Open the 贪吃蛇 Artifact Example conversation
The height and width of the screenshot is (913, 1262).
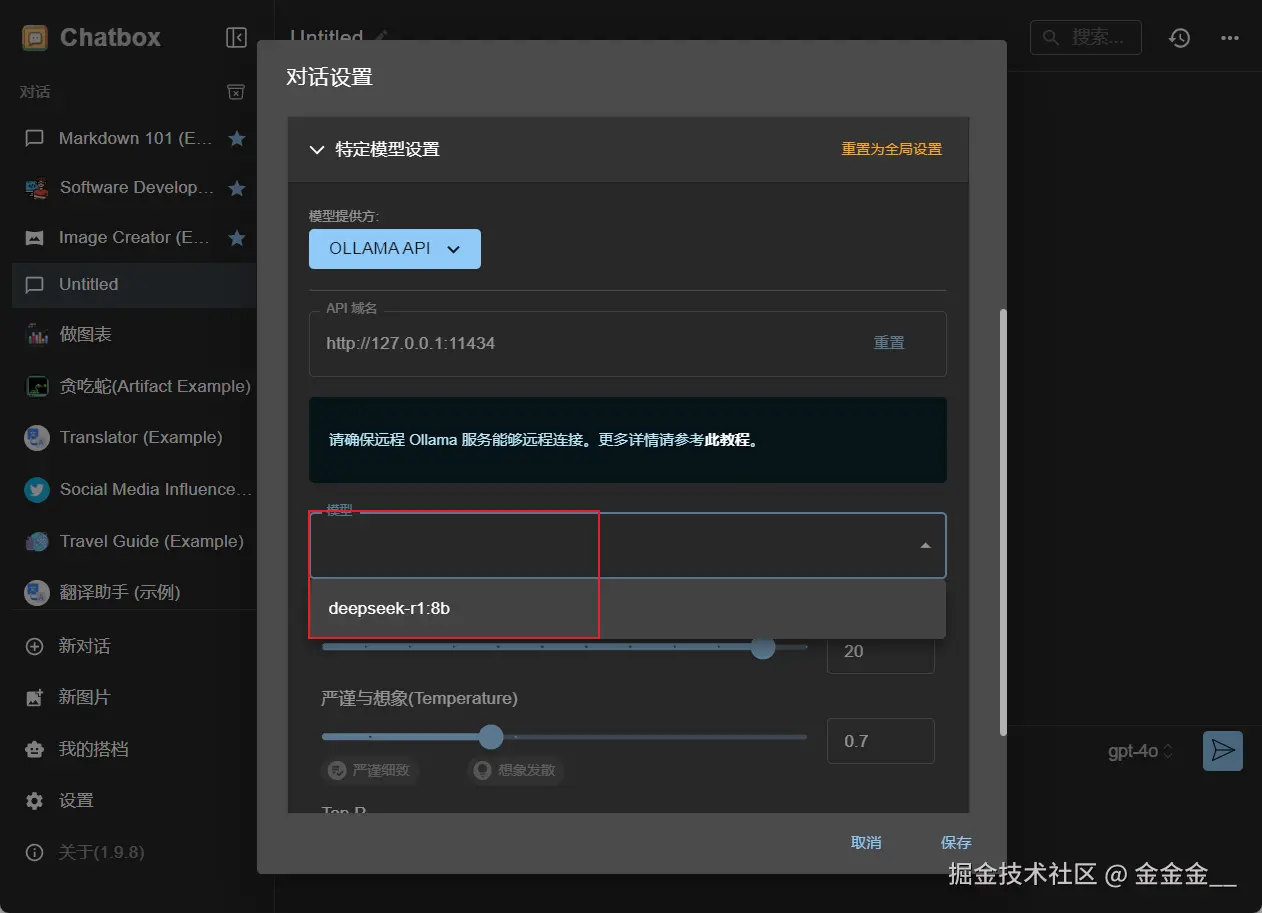coord(135,386)
